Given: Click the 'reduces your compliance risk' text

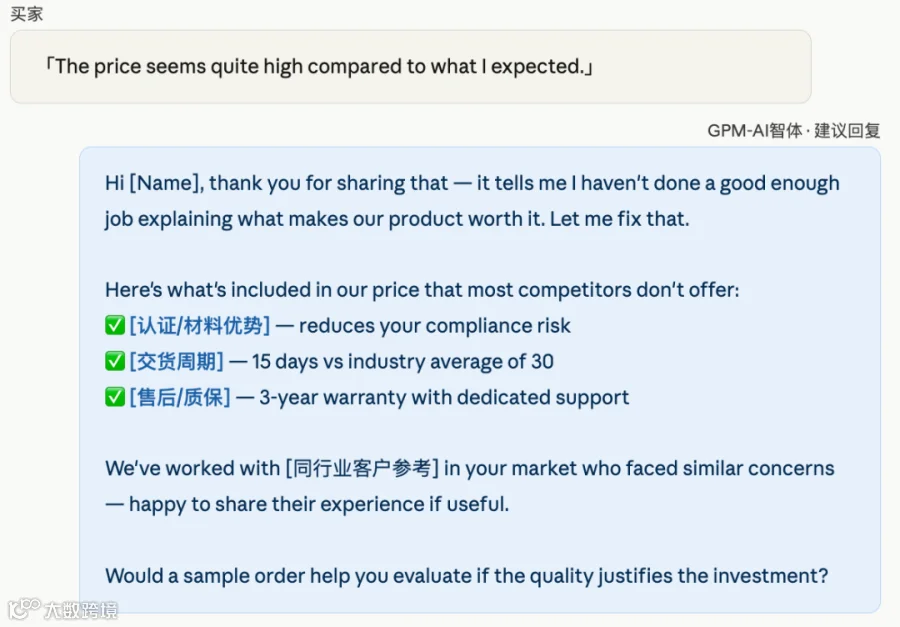Looking at the screenshot, I should [435, 326].
